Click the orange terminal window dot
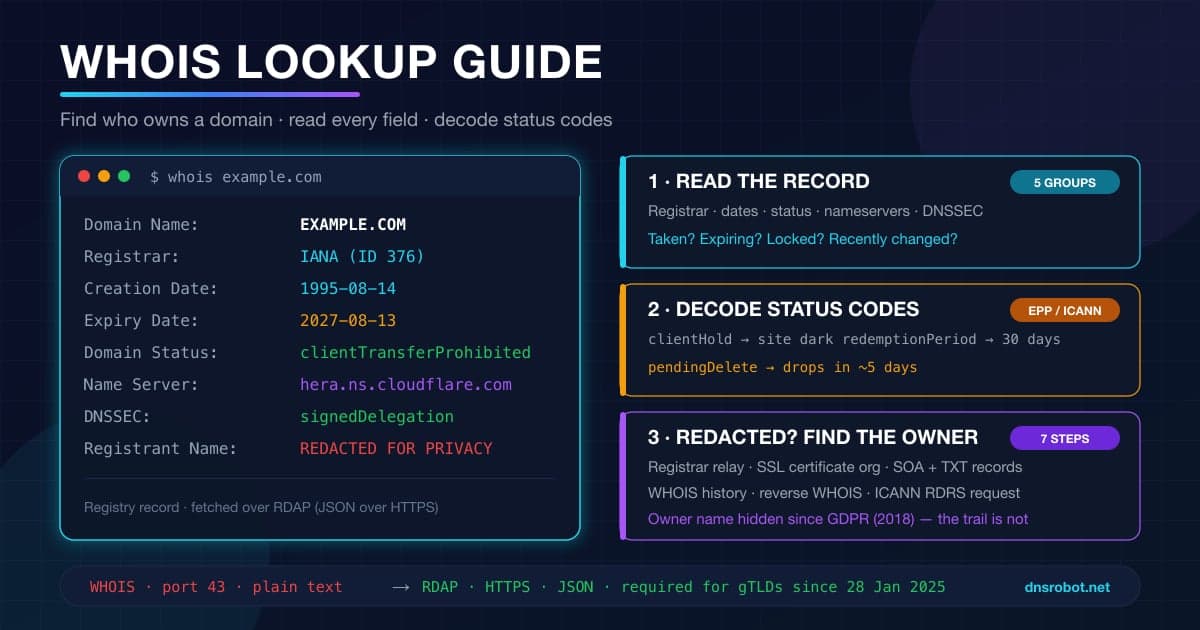The width and height of the screenshot is (1200, 630). pyautogui.click(x=104, y=176)
